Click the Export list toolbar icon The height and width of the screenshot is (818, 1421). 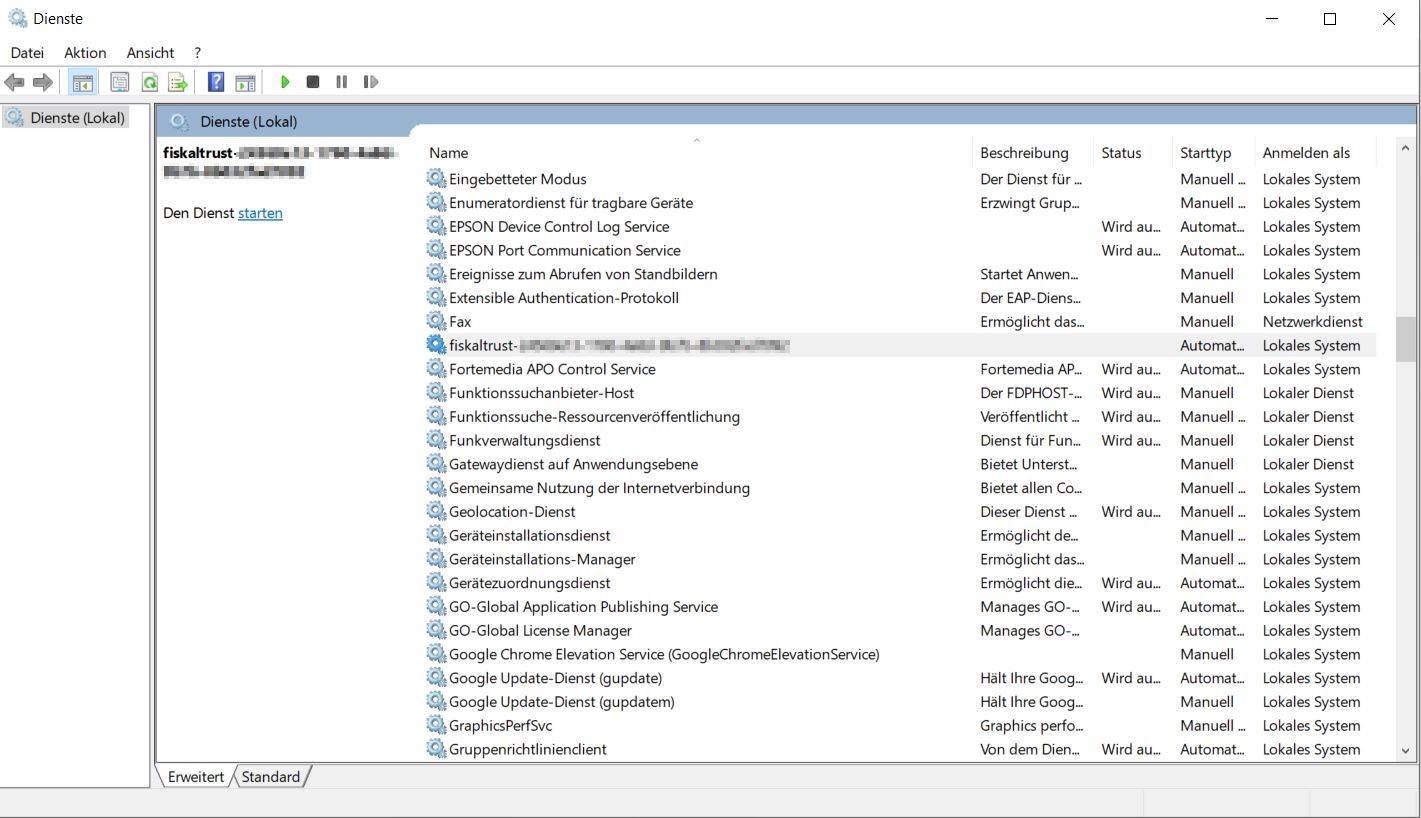coord(178,82)
